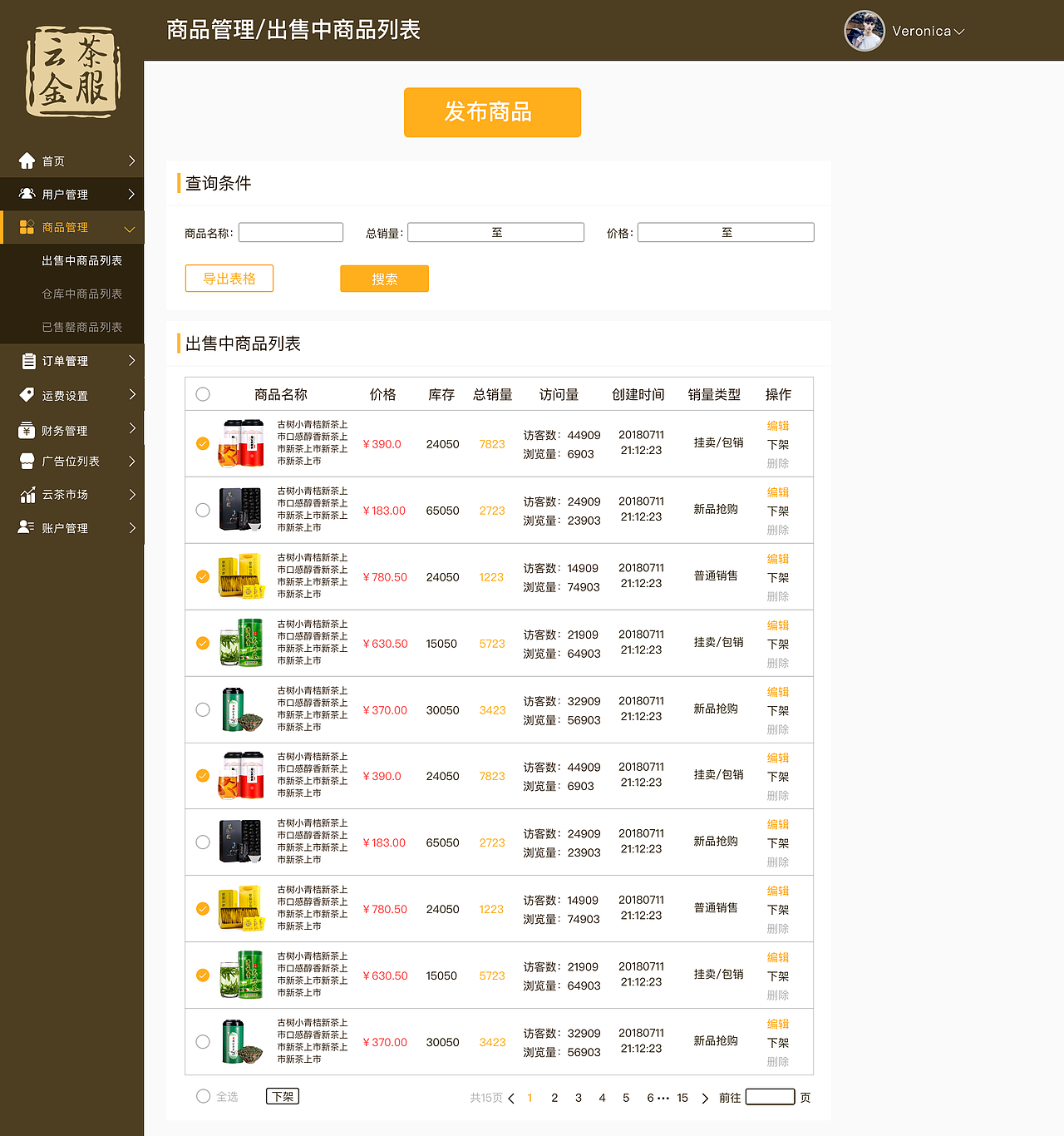Click the 广告位列表 advertising list icon
The width and height of the screenshot is (1064, 1136).
pos(26,461)
